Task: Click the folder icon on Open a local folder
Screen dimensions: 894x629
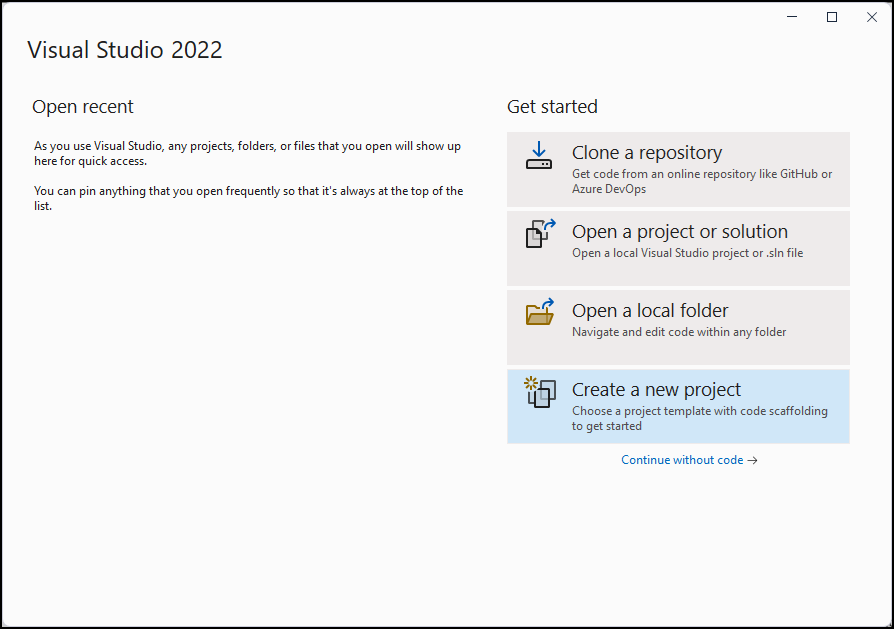Action: pos(540,313)
